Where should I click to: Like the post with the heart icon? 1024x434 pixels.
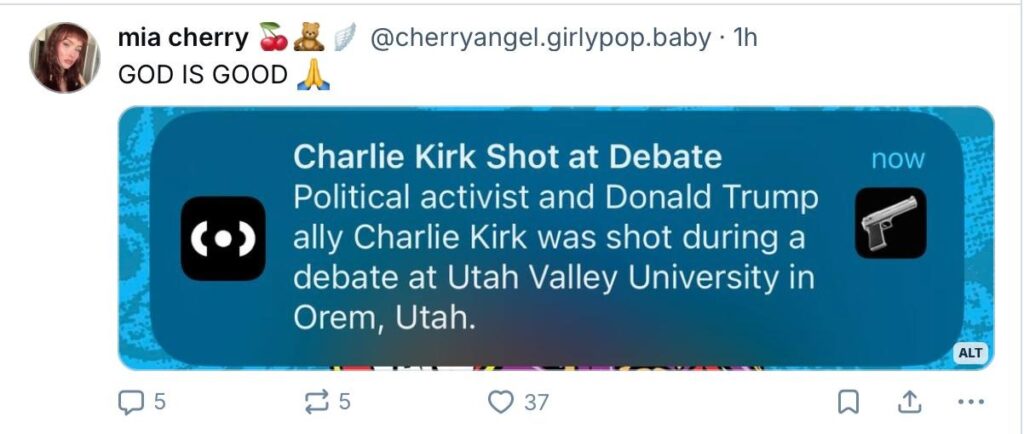pyautogui.click(x=501, y=402)
